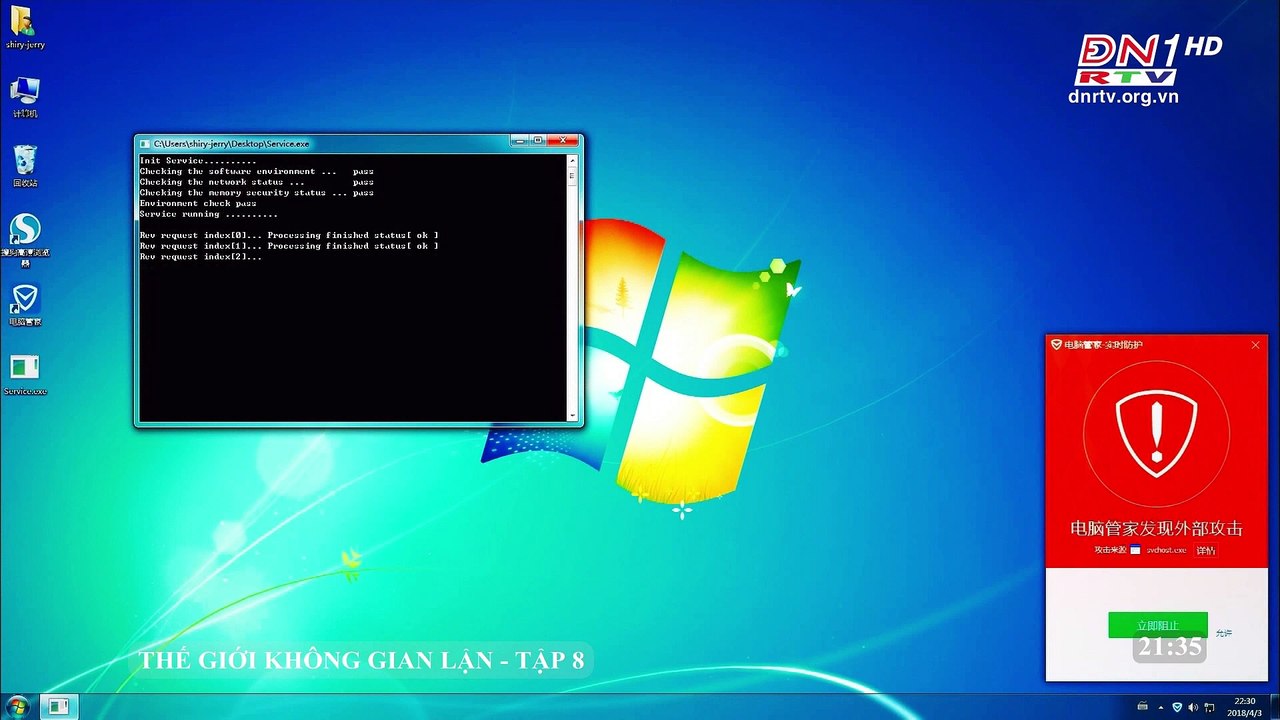
Task: Click the console title path text
Action: 232,144
